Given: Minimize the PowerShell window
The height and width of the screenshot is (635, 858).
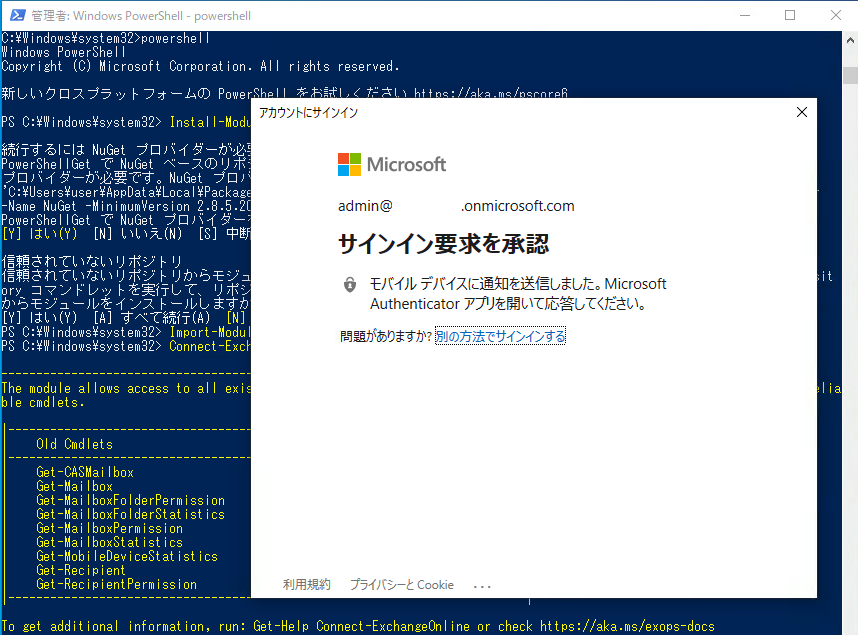Looking at the screenshot, I should tap(745, 15).
